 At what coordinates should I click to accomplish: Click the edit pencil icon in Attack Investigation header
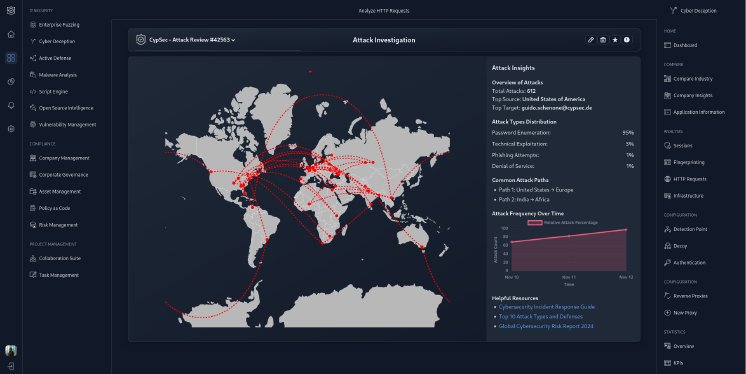pyautogui.click(x=590, y=40)
